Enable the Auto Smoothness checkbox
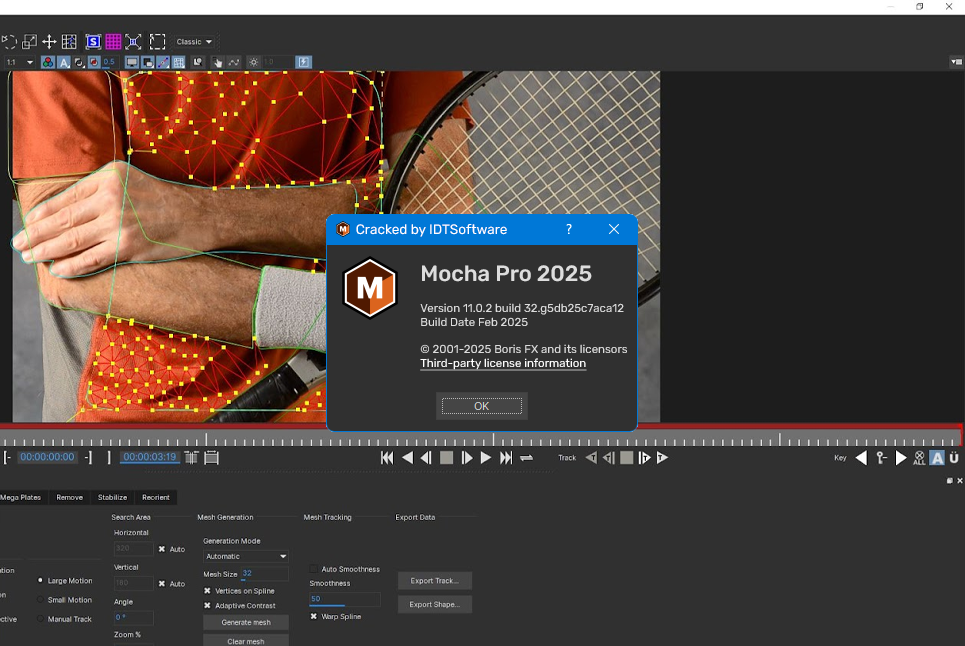Screen dimensions: 965x646 (x=314, y=569)
